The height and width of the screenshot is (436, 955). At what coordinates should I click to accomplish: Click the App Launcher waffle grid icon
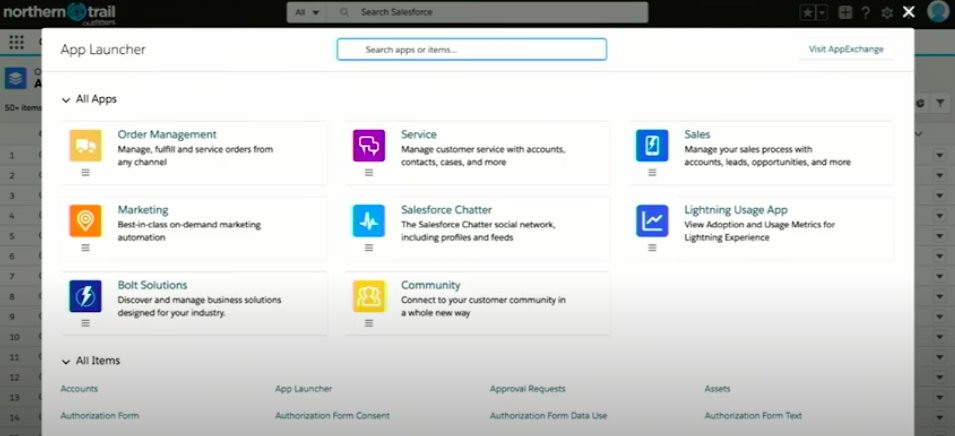pyautogui.click(x=16, y=42)
